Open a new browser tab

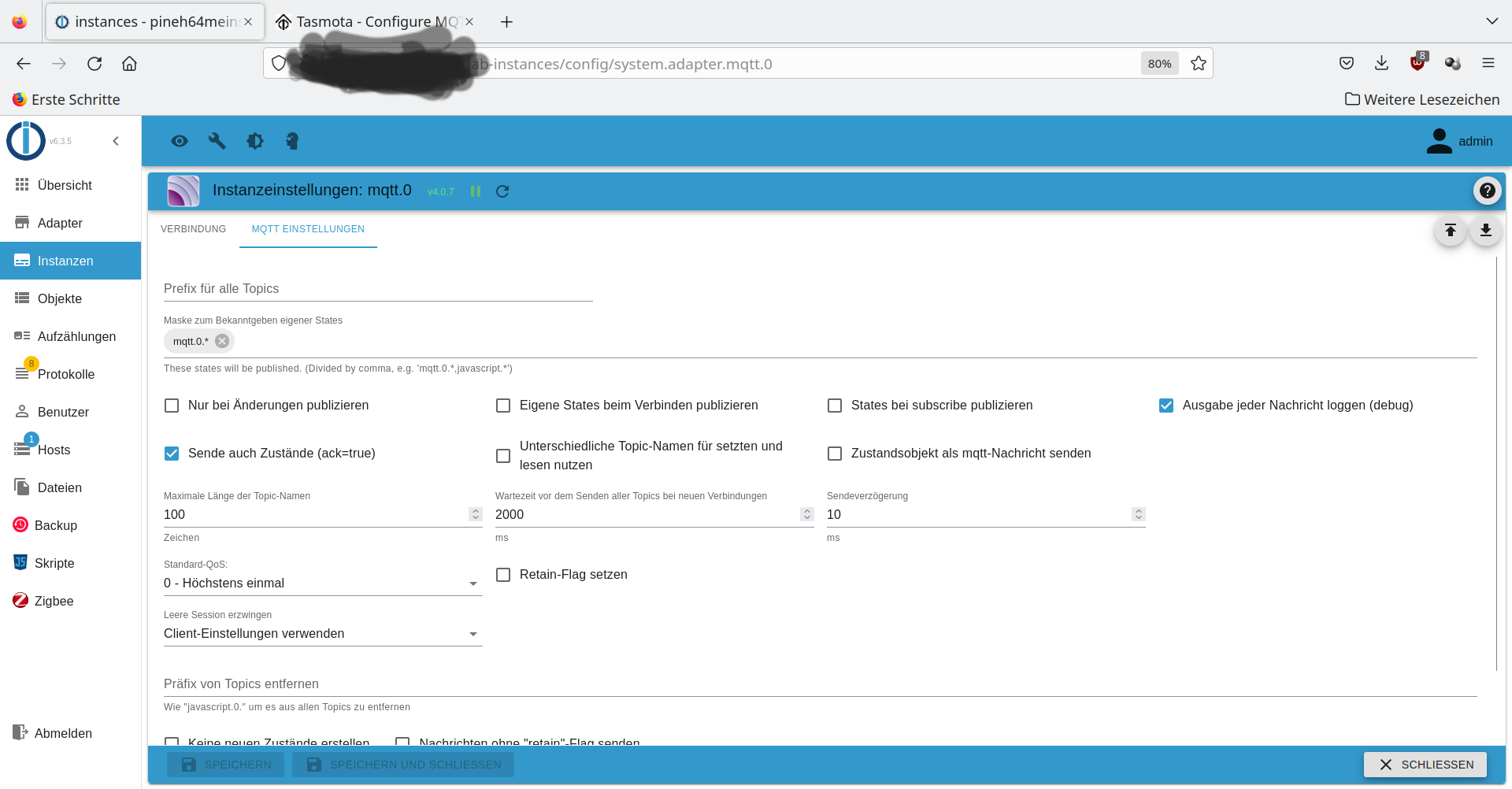(x=506, y=22)
